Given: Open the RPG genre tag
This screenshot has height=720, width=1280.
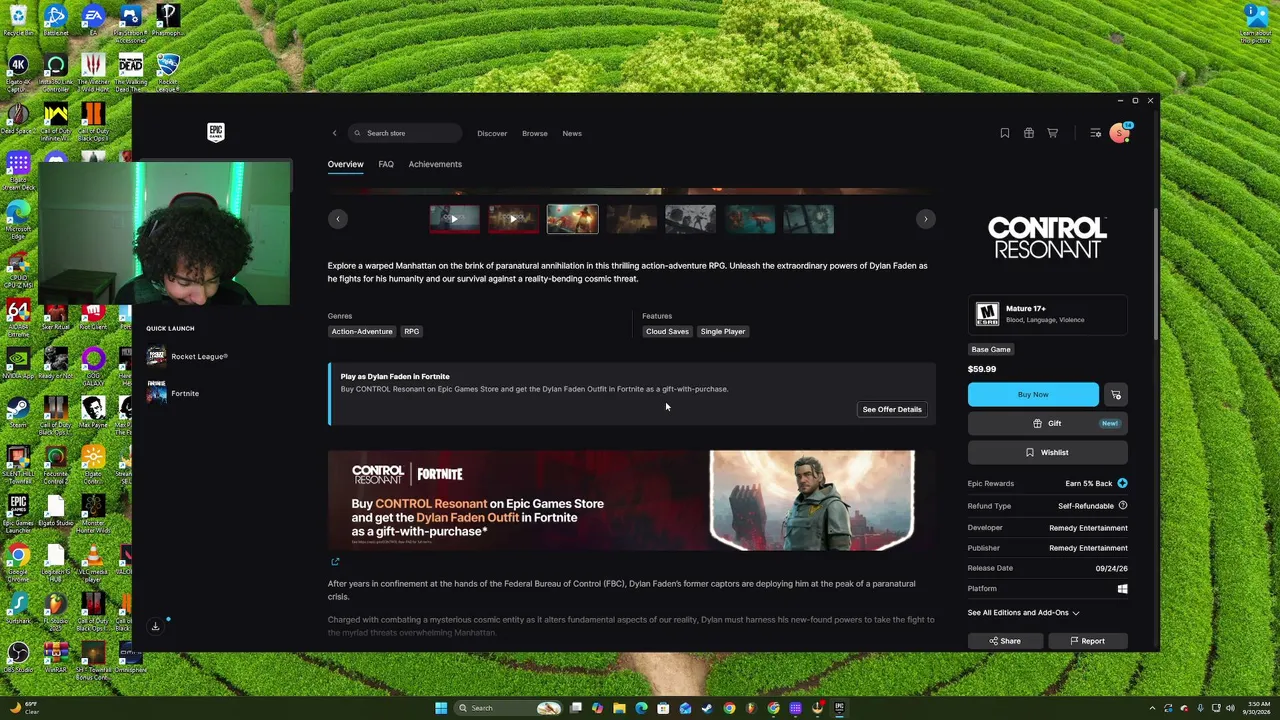Looking at the screenshot, I should tap(412, 332).
